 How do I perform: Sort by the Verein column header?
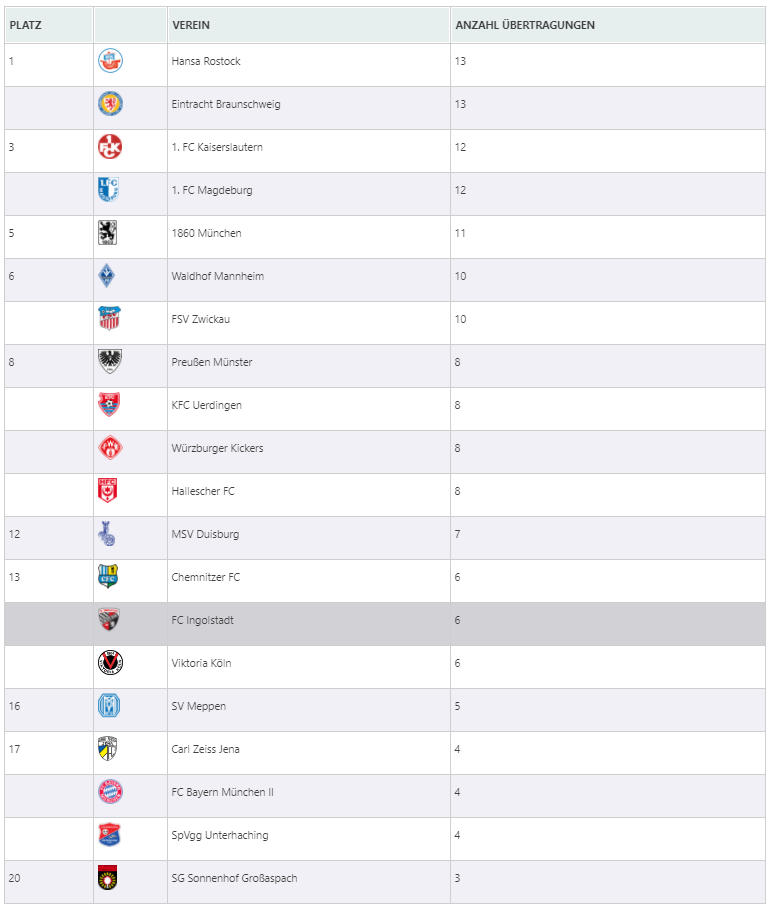[x=191, y=25]
